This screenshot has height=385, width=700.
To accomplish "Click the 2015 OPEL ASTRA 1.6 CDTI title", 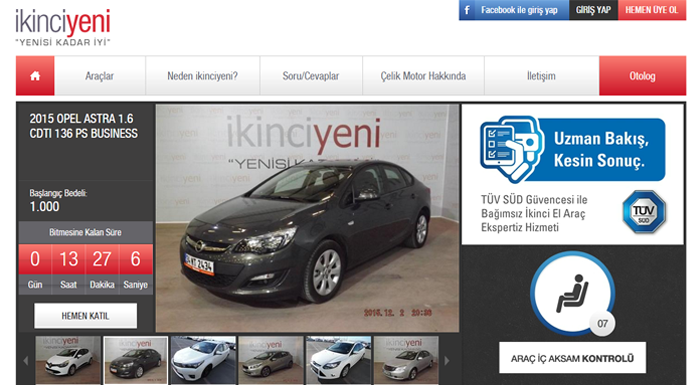I will pos(83,126).
